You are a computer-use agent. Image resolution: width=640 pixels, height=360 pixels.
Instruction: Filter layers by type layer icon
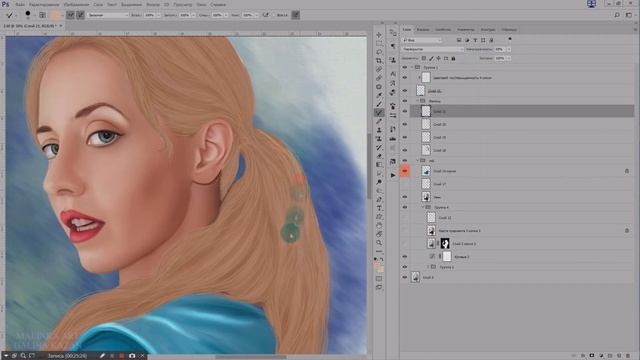pyautogui.click(x=475, y=40)
